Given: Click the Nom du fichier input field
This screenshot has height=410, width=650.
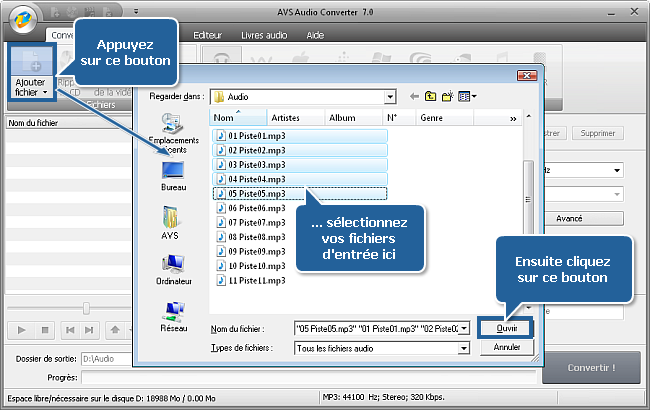Looking at the screenshot, I should (x=377, y=329).
